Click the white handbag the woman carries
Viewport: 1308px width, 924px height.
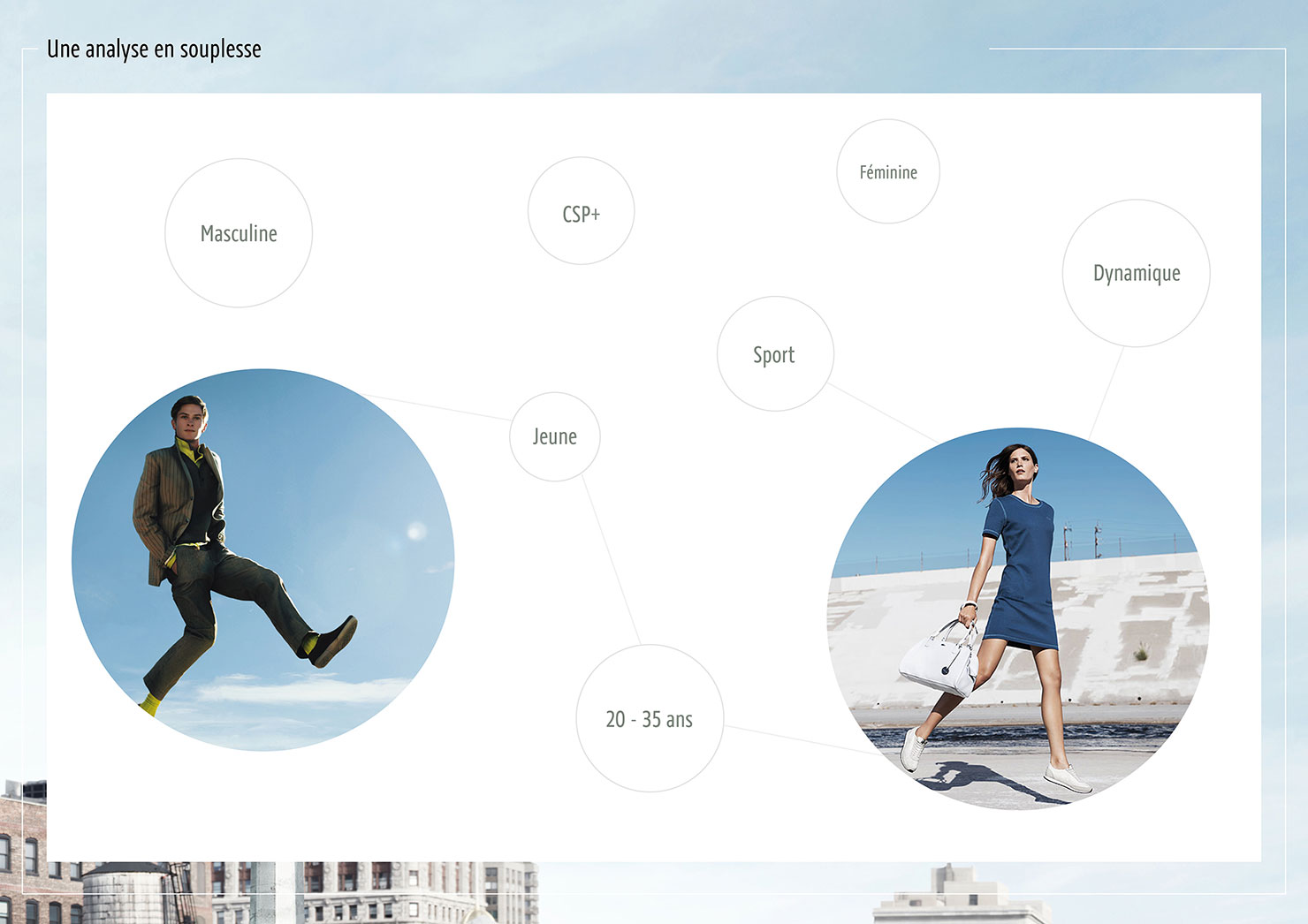point(939,659)
